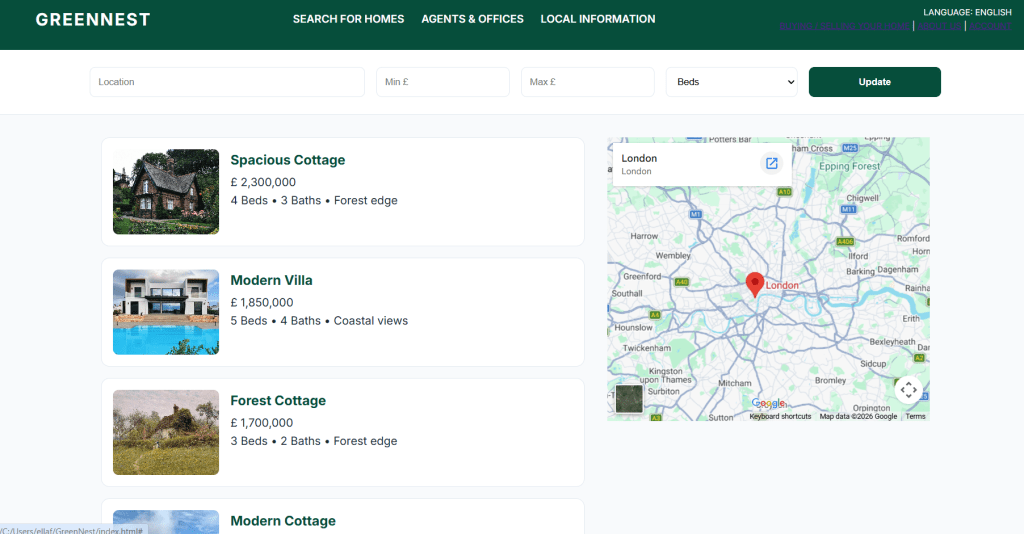
Task: Click the Google logo on map
Action: click(768, 403)
